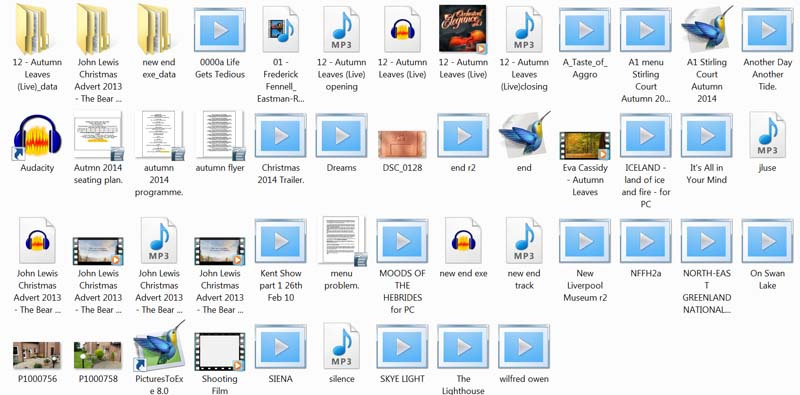
Task: Select the 12 - Autumn Leaves (Live)_data folder
Action: [32, 28]
